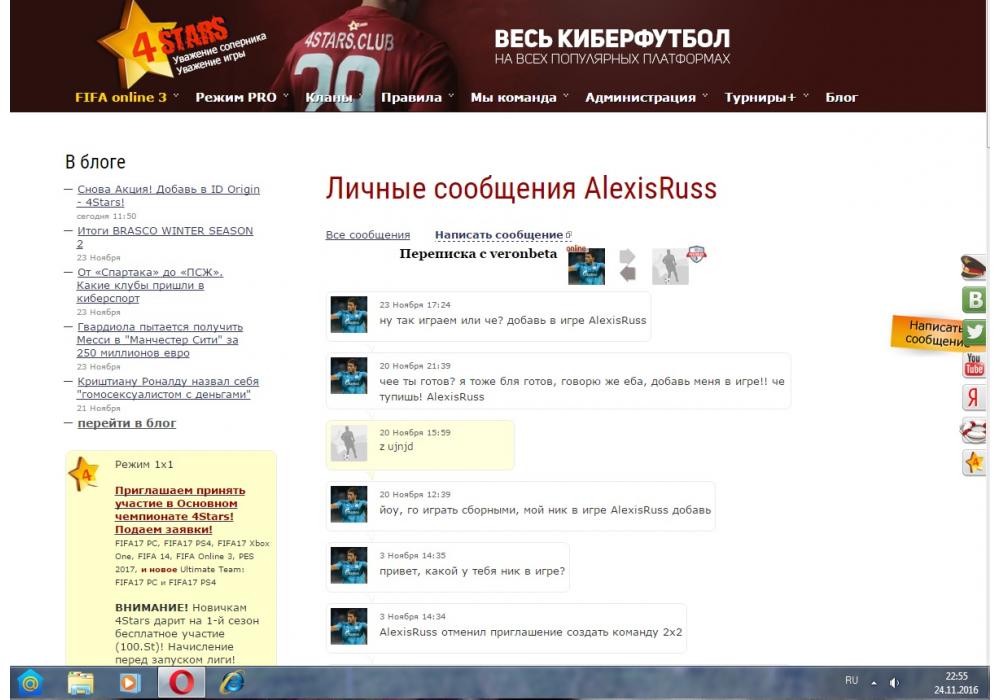Click the VK social icon in sidebar
The image size is (1000, 700).
tap(974, 299)
